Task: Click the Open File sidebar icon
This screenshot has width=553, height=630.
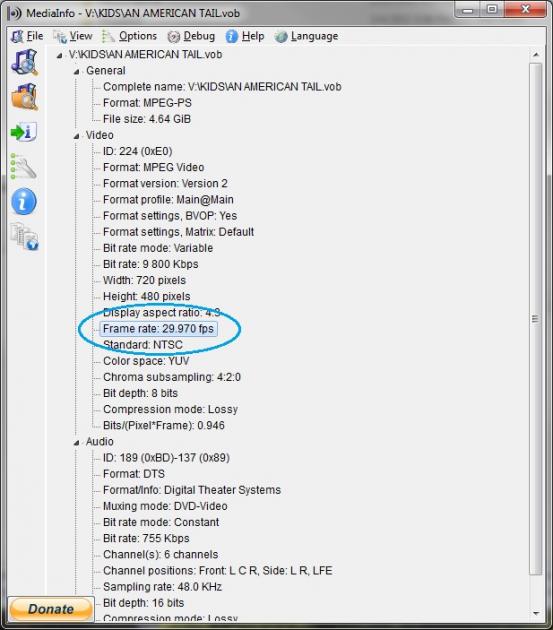Action: (25, 62)
